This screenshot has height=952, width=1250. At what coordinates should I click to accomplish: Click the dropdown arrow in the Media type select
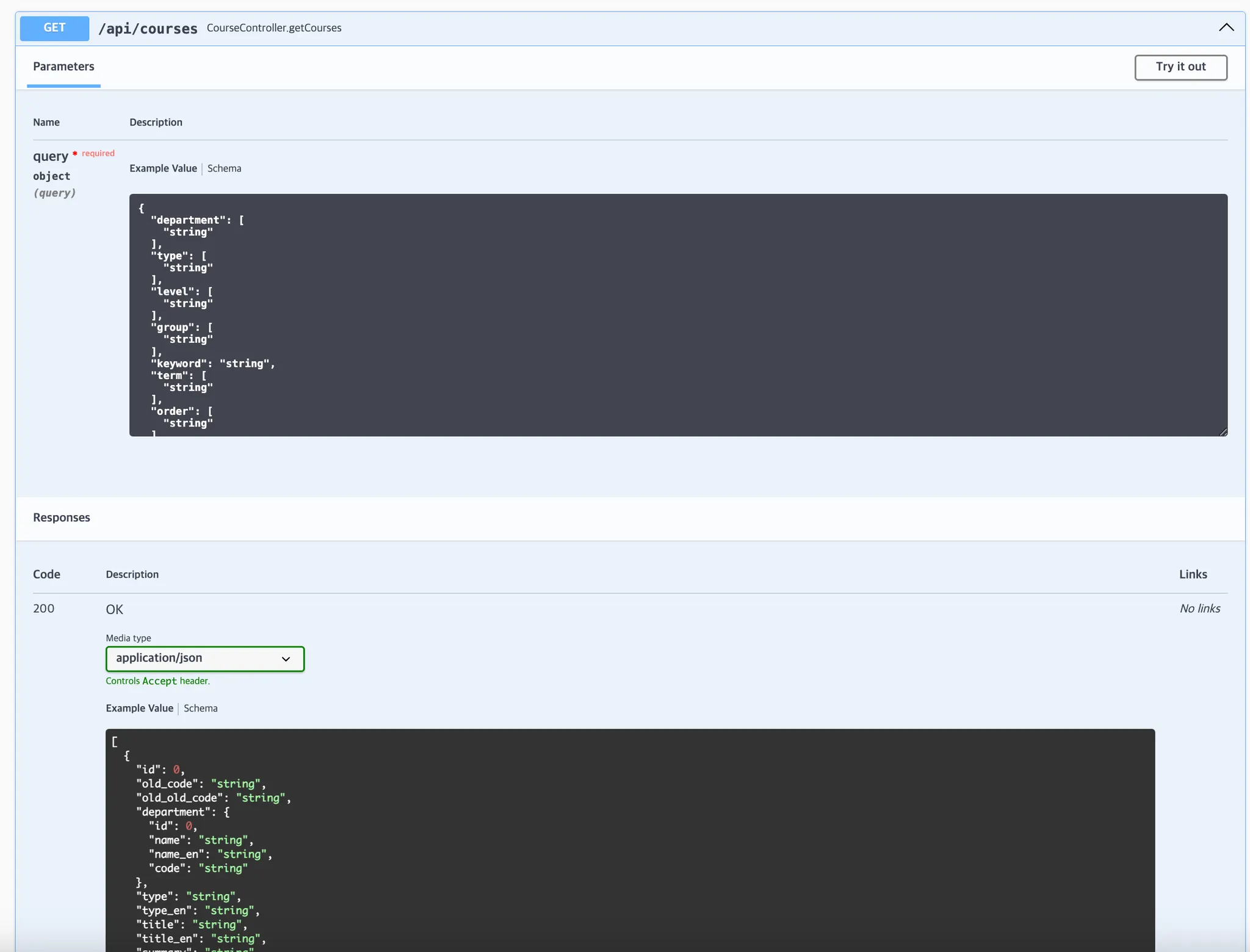click(286, 659)
